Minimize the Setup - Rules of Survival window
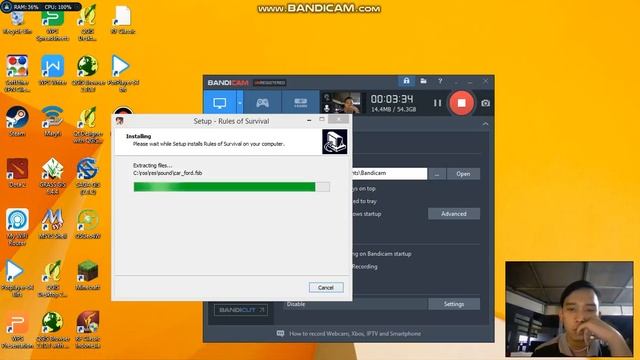The height and width of the screenshot is (360, 640). tap(309, 120)
